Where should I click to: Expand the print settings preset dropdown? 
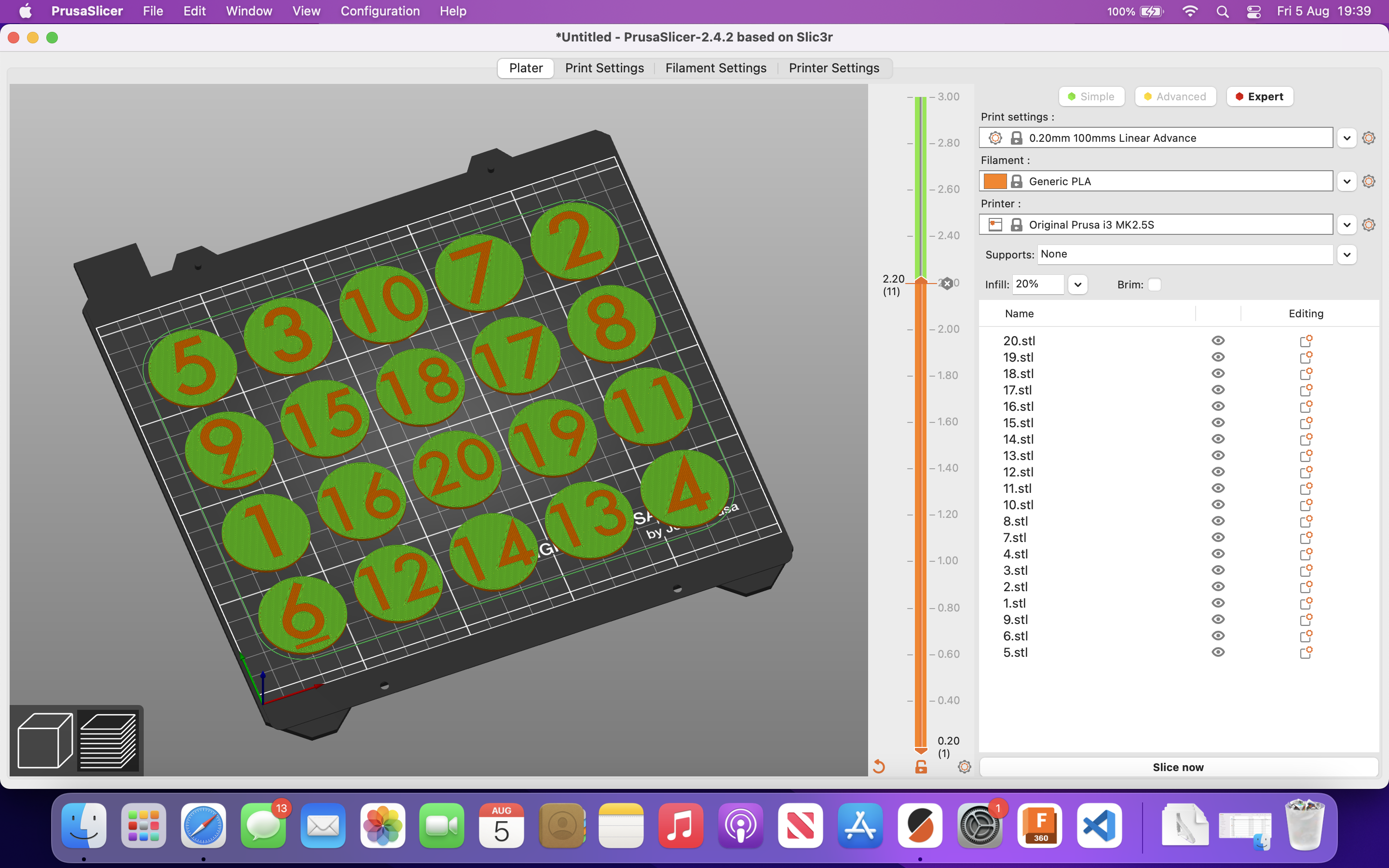(1347, 138)
